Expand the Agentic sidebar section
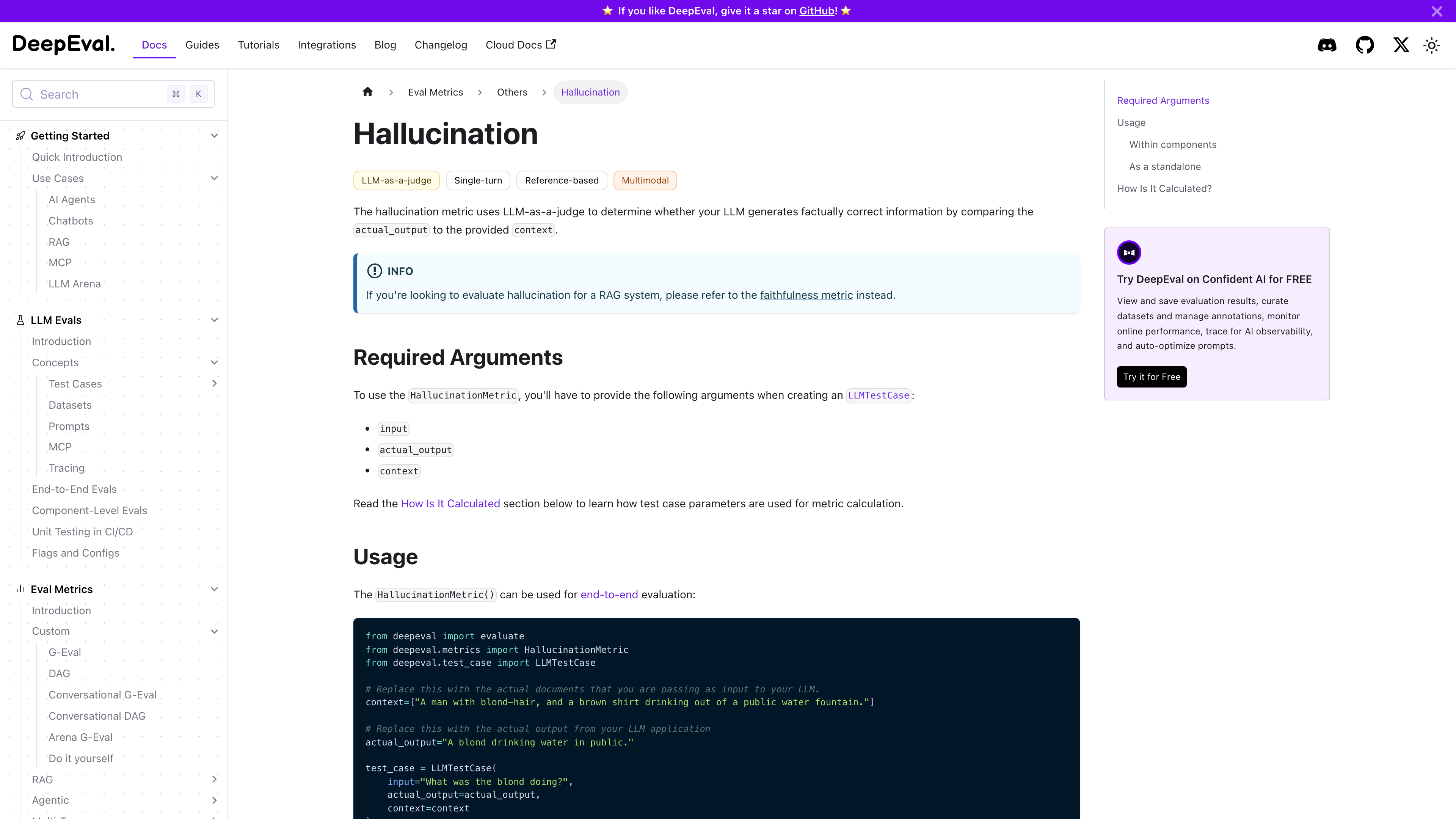Screen dimensions: 1456x819 pos(214,800)
